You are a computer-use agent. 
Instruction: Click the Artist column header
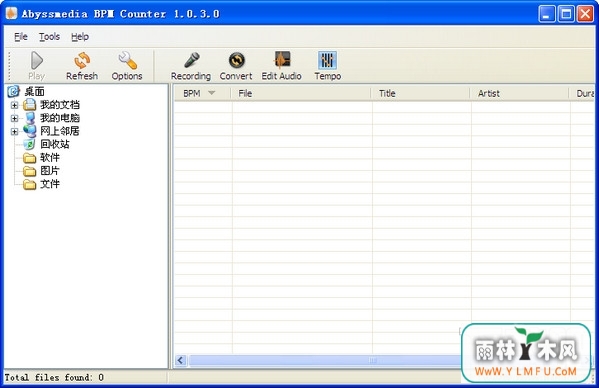coord(520,94)
